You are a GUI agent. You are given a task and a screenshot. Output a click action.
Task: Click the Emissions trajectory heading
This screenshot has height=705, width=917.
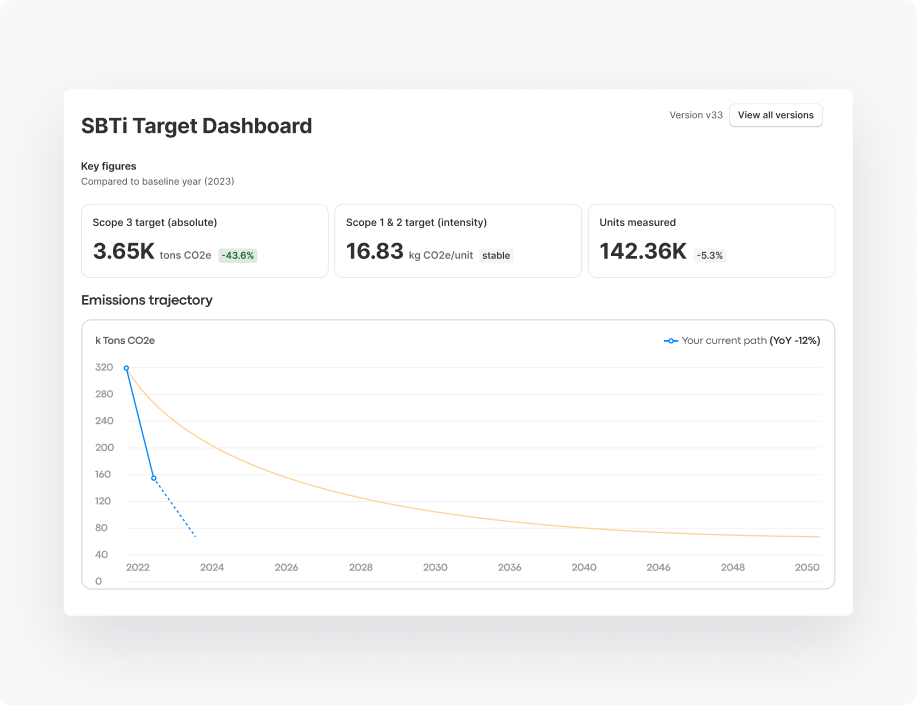click(147, 300)
